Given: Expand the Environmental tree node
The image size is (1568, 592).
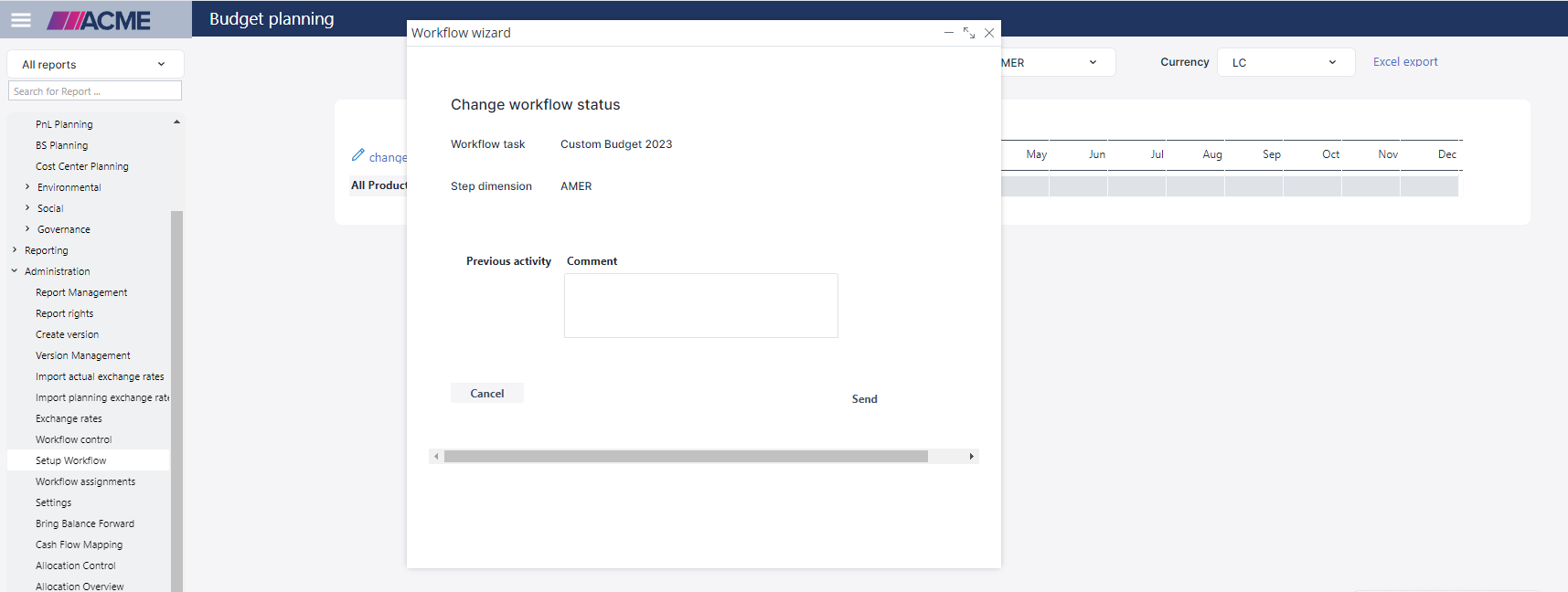Looking at the screenshot, I should click(27, 187).
